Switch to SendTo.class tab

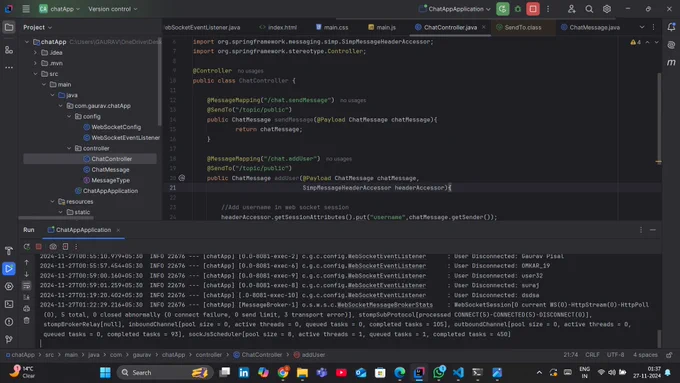point(519,27)
